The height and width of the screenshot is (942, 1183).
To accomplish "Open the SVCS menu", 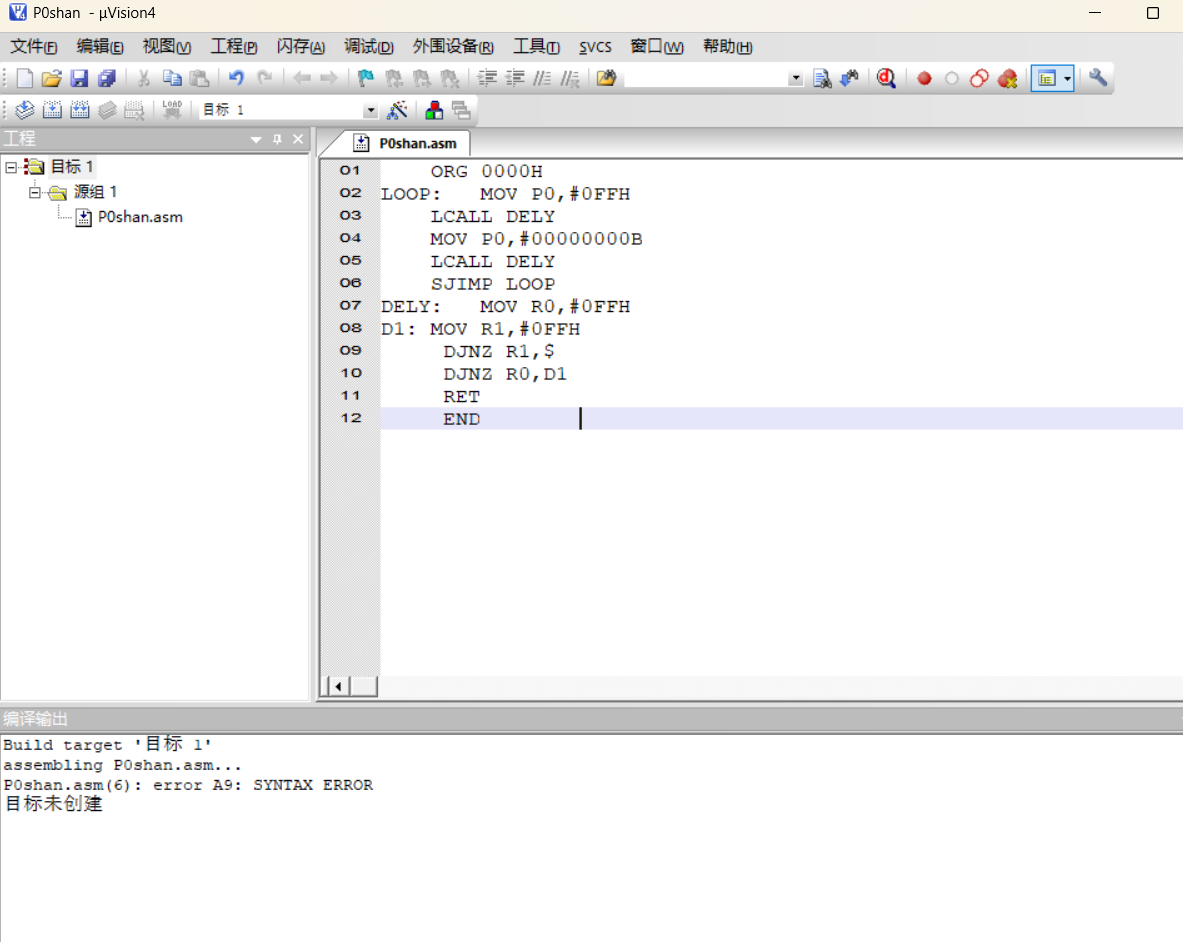I will point(595,47).
